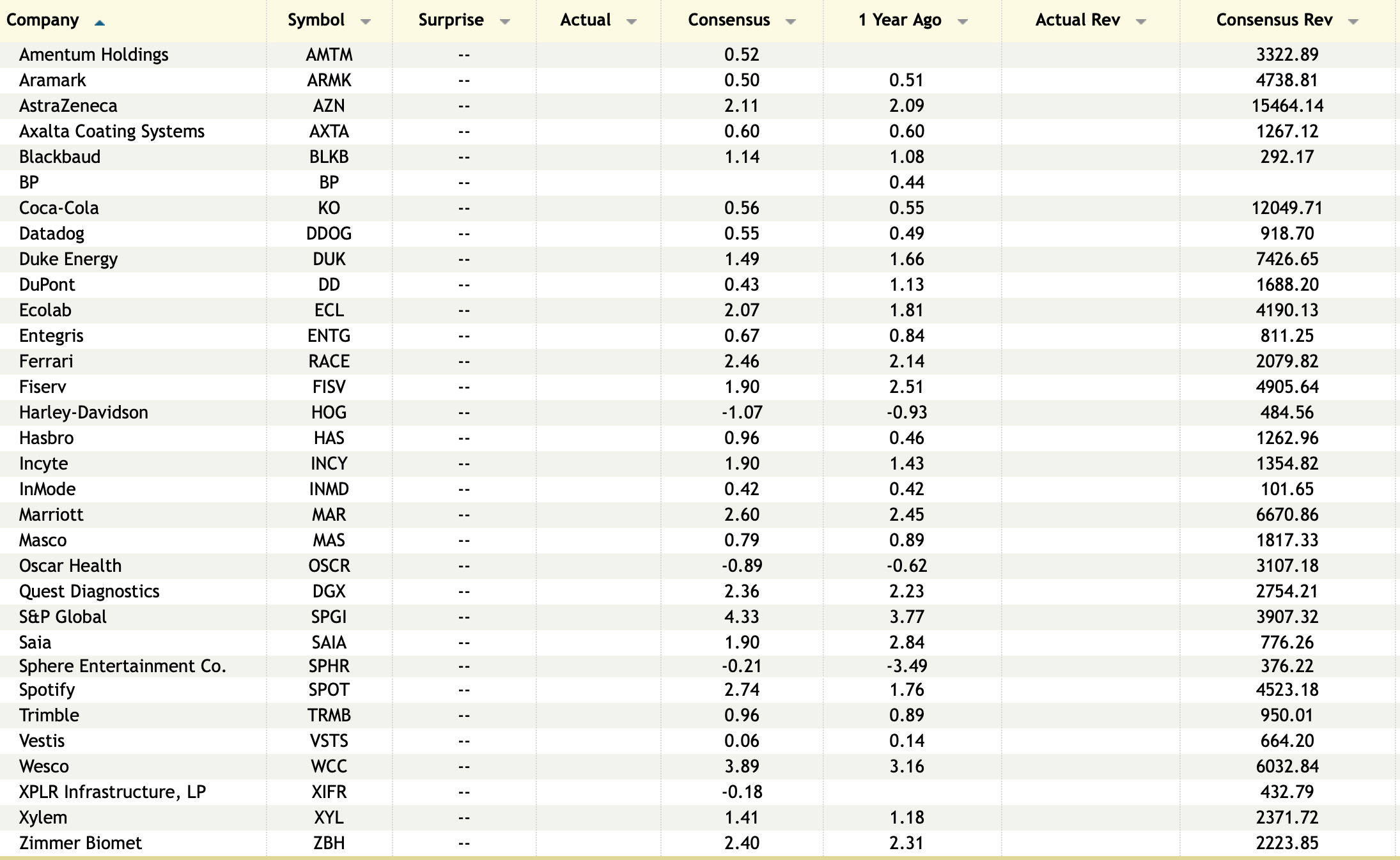Click Zimmer Biomet company name
1400x860 pixels.
pos(81,843)
